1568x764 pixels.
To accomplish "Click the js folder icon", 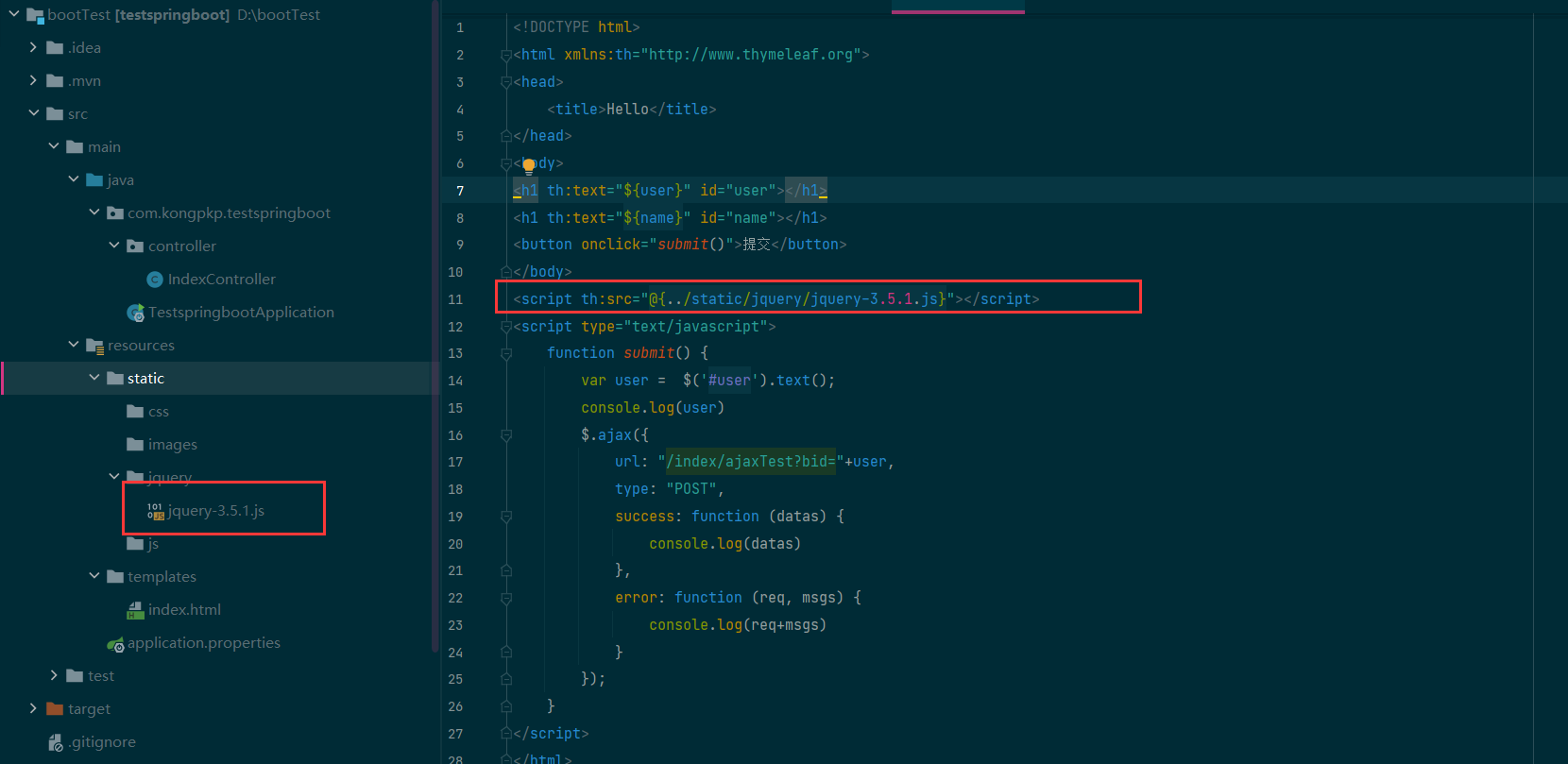I will pos(135,544).
